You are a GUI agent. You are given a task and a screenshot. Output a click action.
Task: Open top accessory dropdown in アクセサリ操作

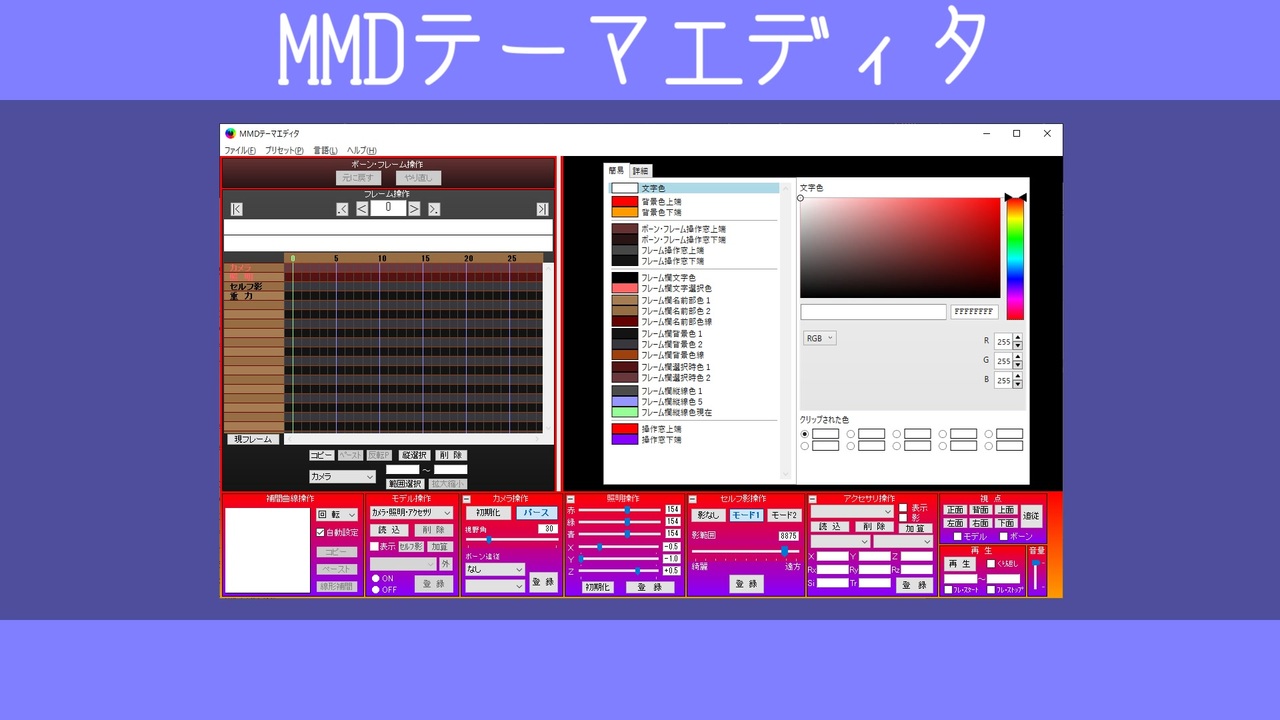point(852,512)
